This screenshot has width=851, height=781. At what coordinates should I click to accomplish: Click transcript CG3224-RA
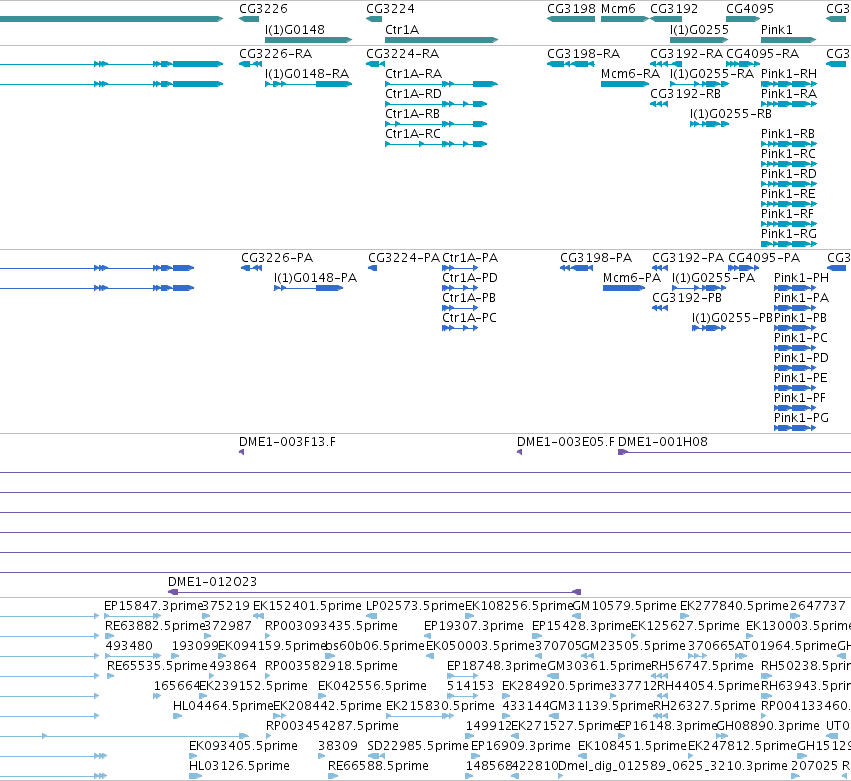pyautogui.click(x=403, y=54)
